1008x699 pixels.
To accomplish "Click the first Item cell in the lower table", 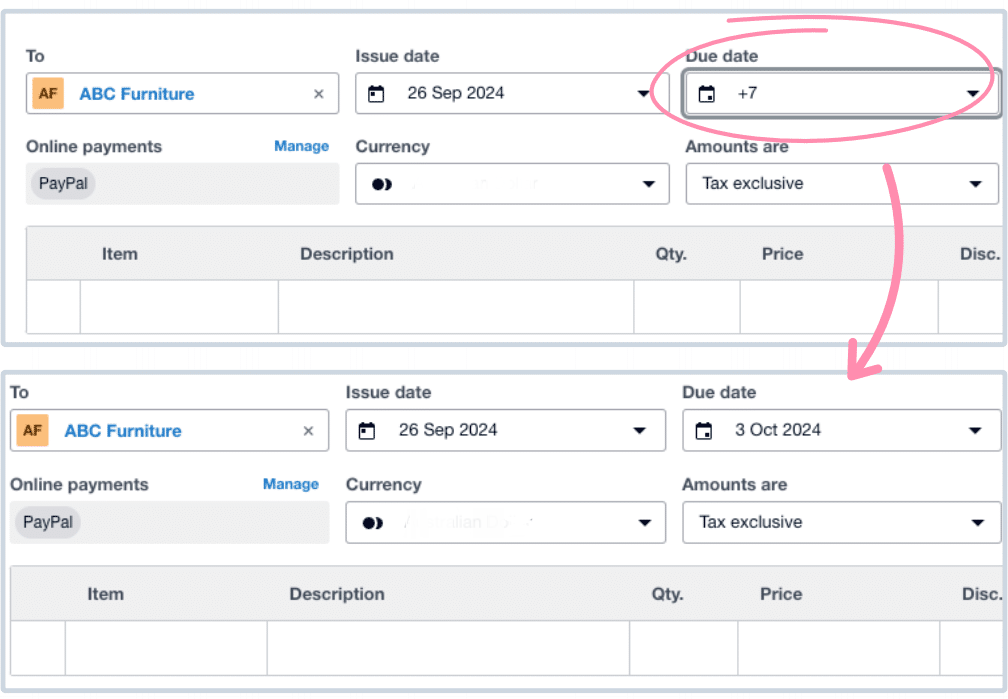I will (165, 648).
